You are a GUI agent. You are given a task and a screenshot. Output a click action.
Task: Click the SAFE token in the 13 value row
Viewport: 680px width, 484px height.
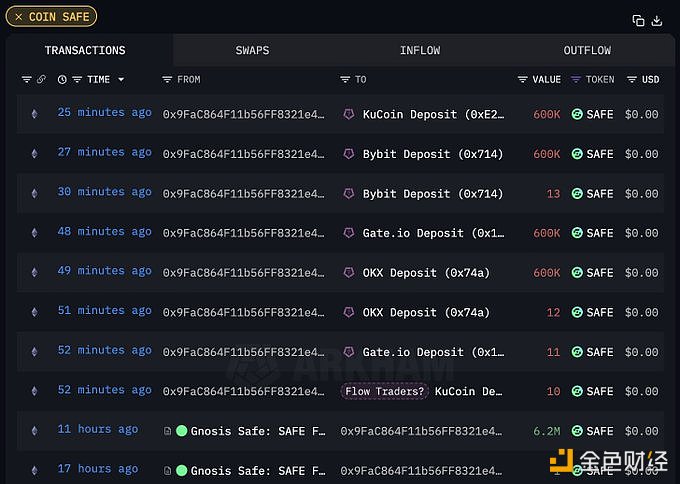tap(592, 194)
